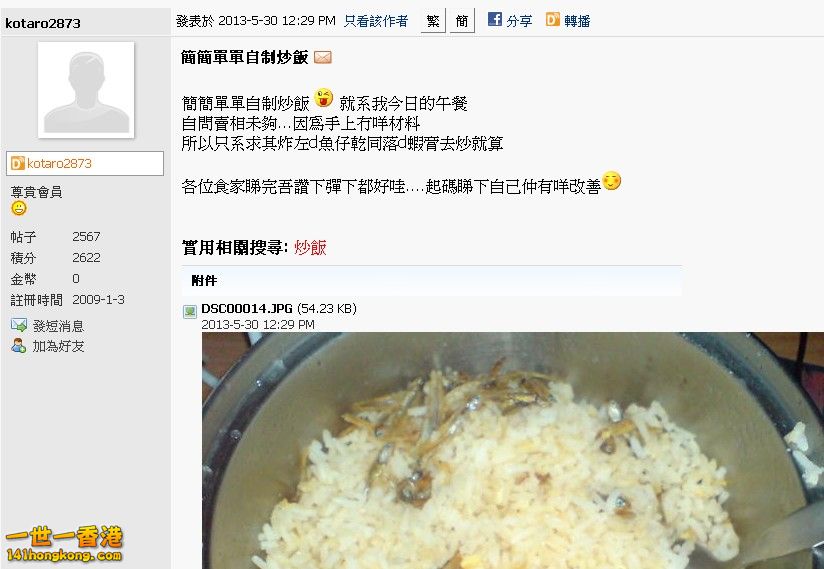The image size is (824, 569).
Task: Click the orange 轉播 rebroadcast icon
Action: 552,19
